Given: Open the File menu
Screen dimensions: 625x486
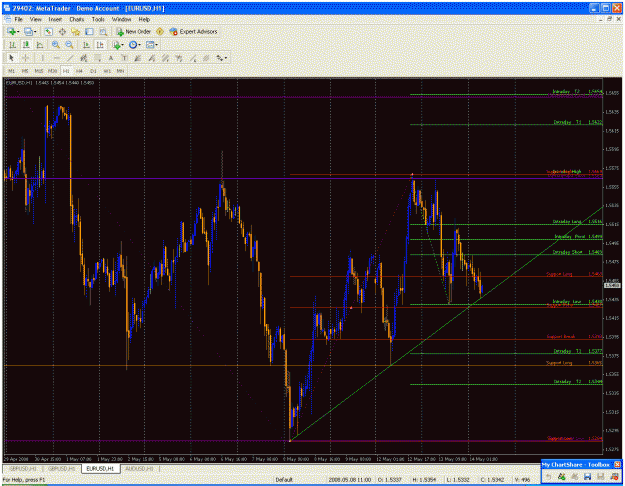Looking at the screenshot, I should [x=19, y=19].
